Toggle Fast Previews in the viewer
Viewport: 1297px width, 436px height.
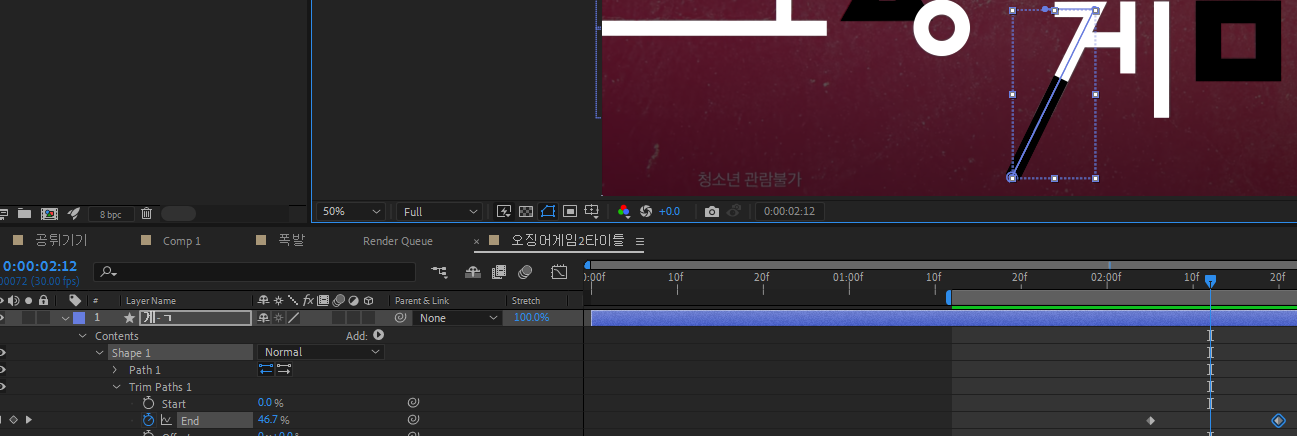click(503, 211)
